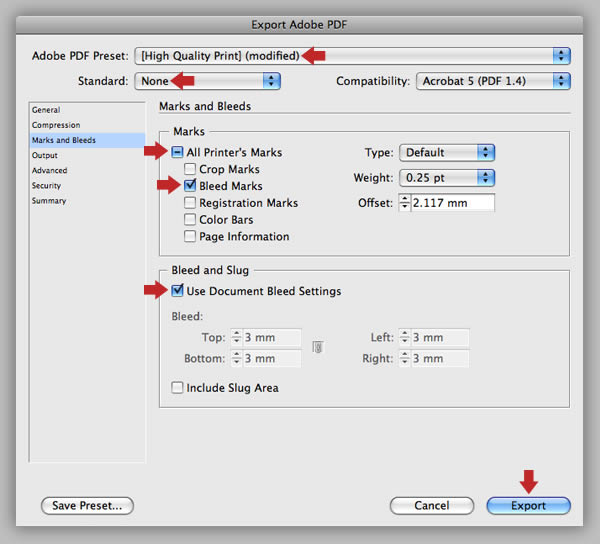This screenshot has height=544, width=600.
Task: Click the Right bleed stepper arrows
Action: [404, 358]
